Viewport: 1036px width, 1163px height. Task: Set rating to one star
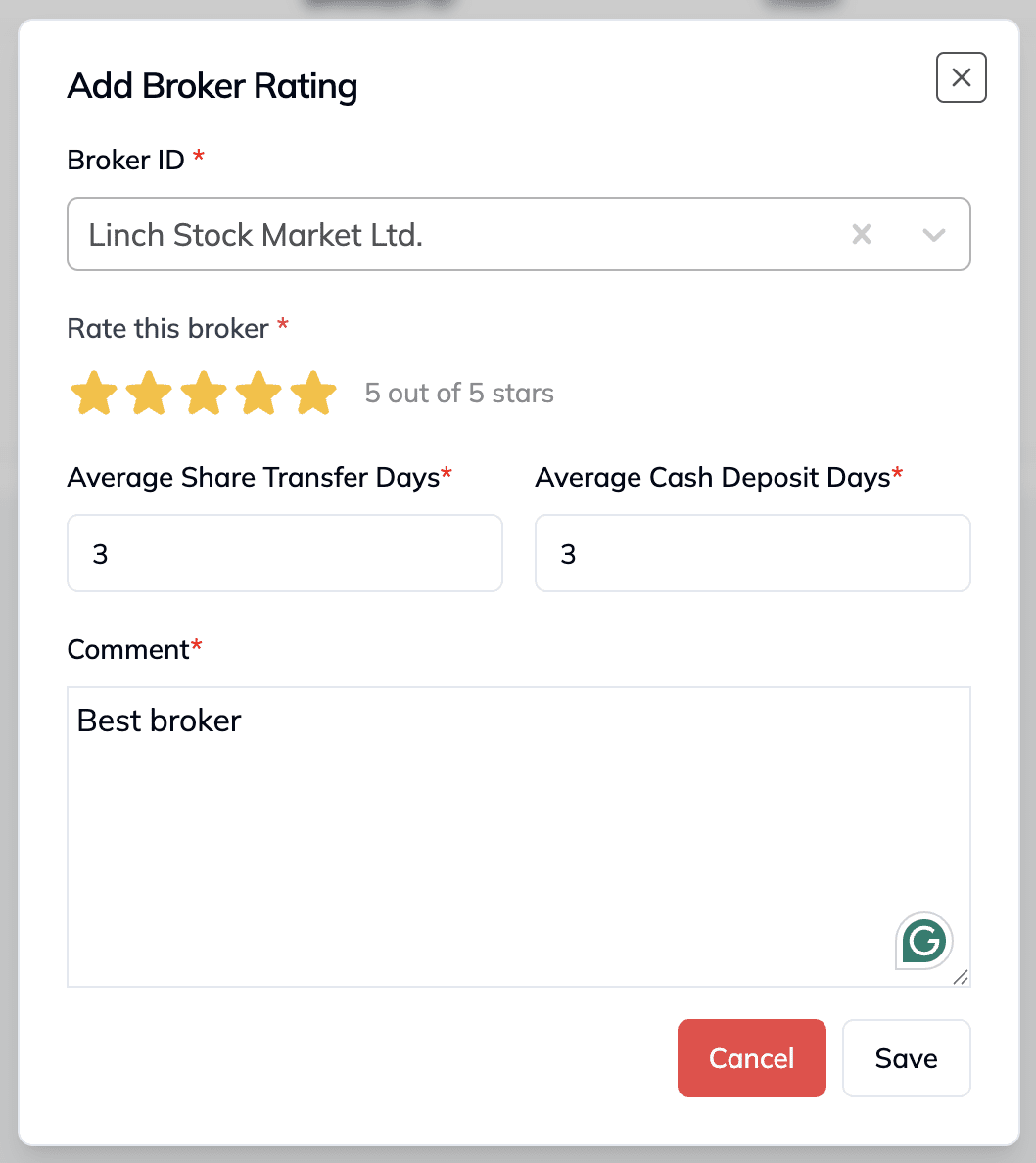coord(94,393)
